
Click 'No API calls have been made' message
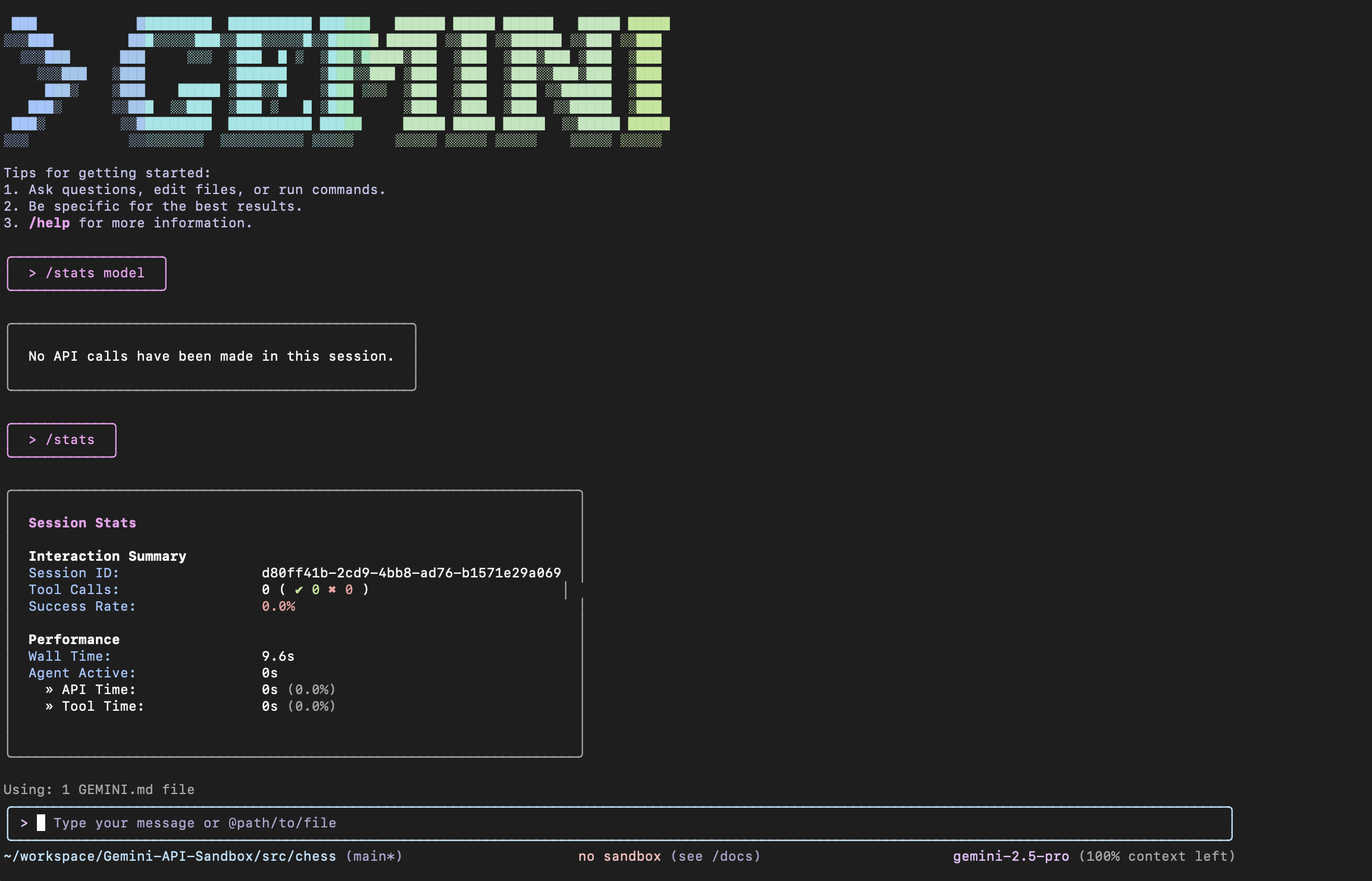211,357
